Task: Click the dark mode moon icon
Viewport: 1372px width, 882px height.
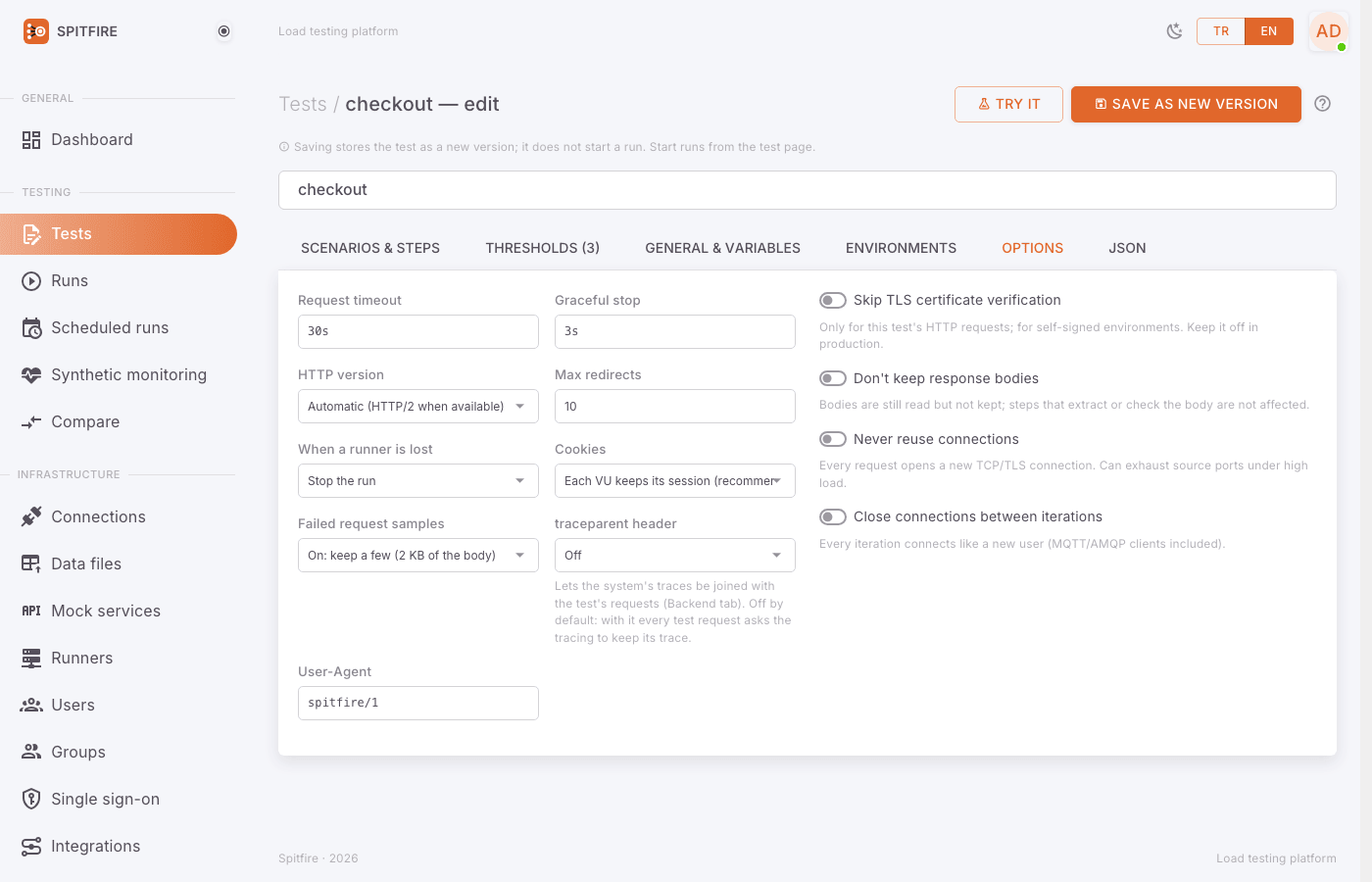Action: (x=1174, y=31)
